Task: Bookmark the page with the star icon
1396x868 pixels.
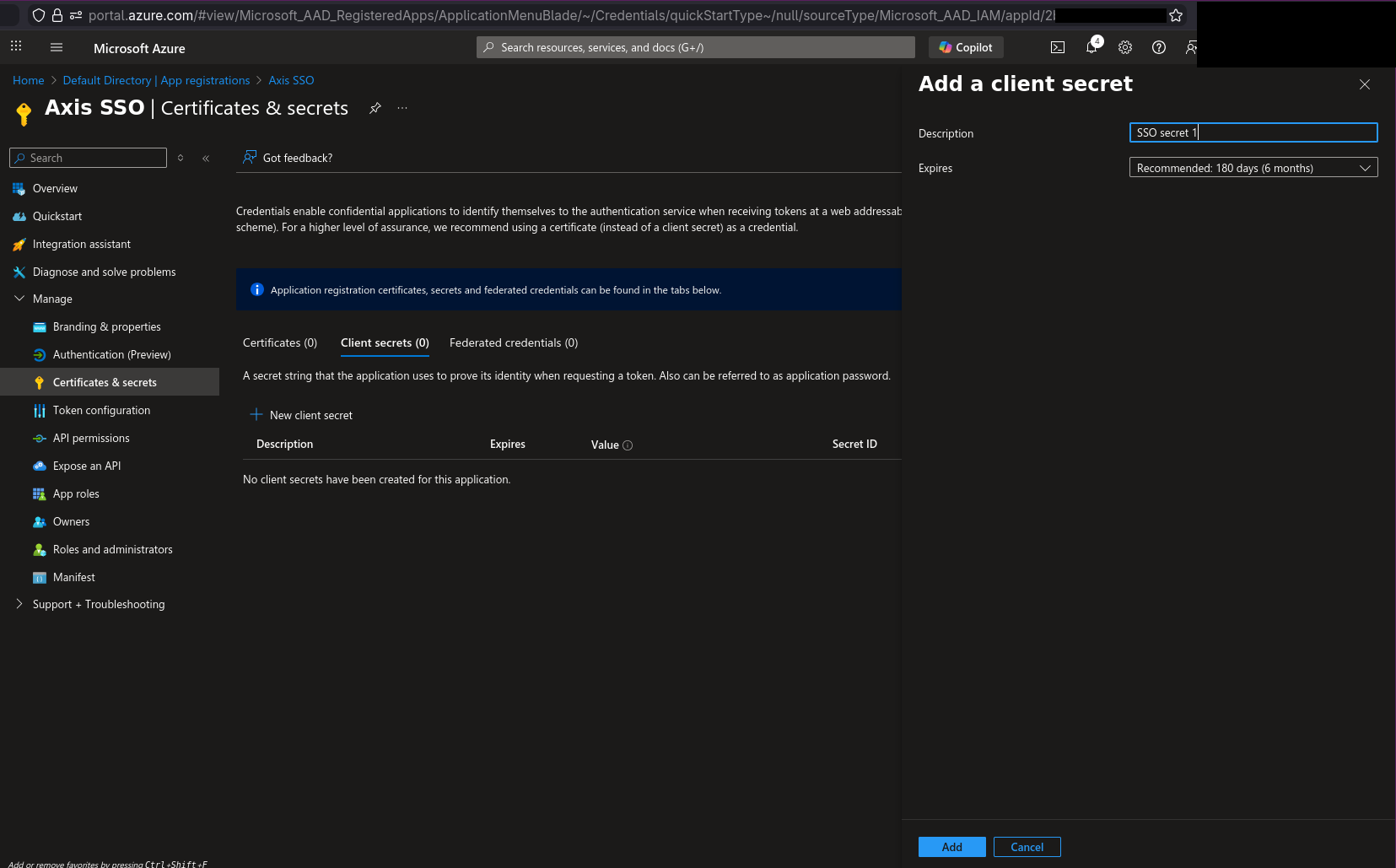Action: pyautogui.click(x=1175, y=14)
